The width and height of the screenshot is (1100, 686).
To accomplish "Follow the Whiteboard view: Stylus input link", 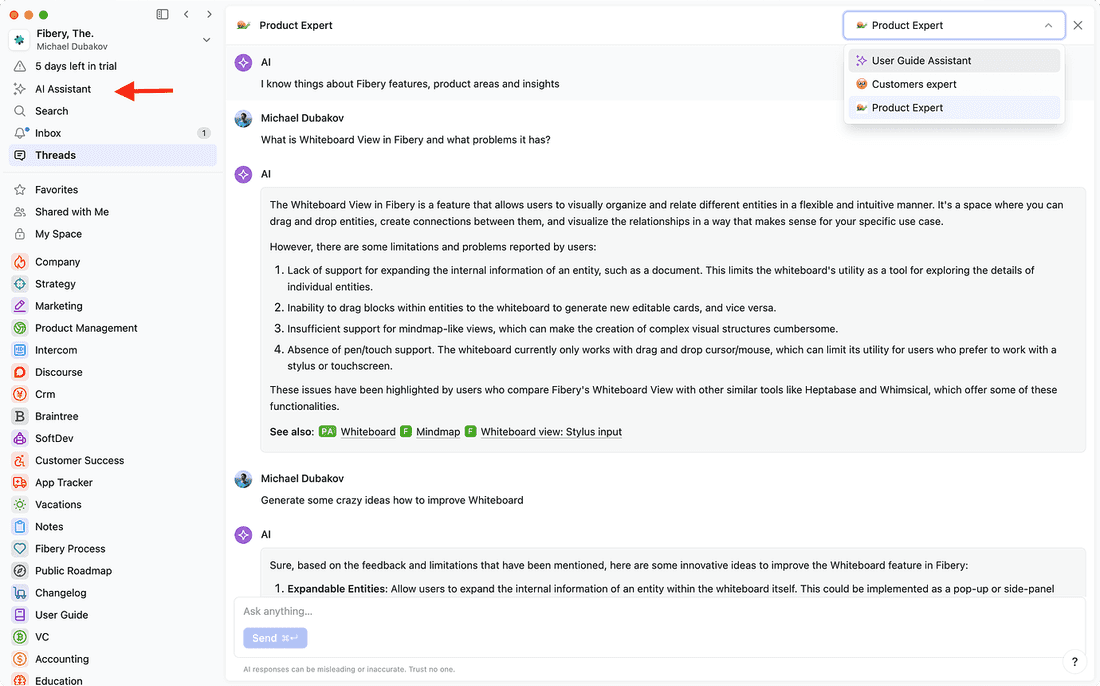I will pyautogui.click(x=551, y=432).
